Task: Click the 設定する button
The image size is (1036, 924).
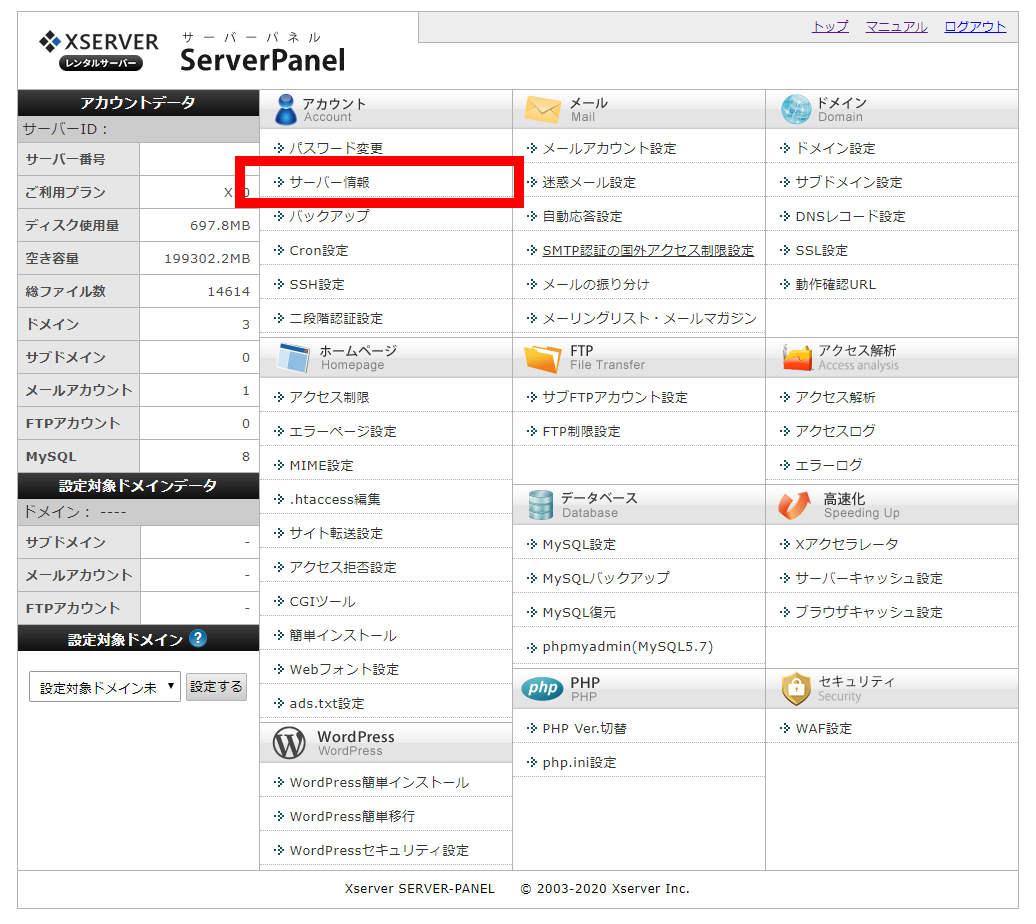Action: 216,687
